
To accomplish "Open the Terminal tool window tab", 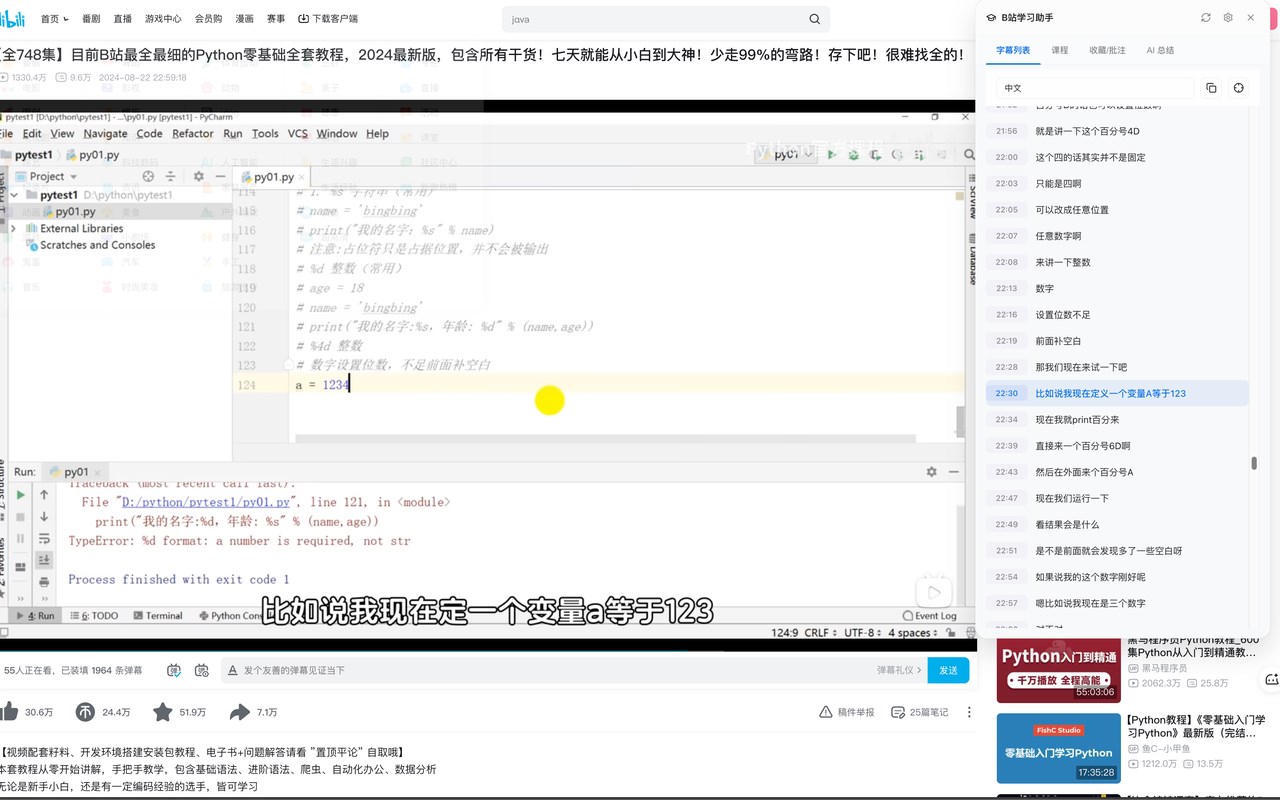I will [x=157, y=616].
